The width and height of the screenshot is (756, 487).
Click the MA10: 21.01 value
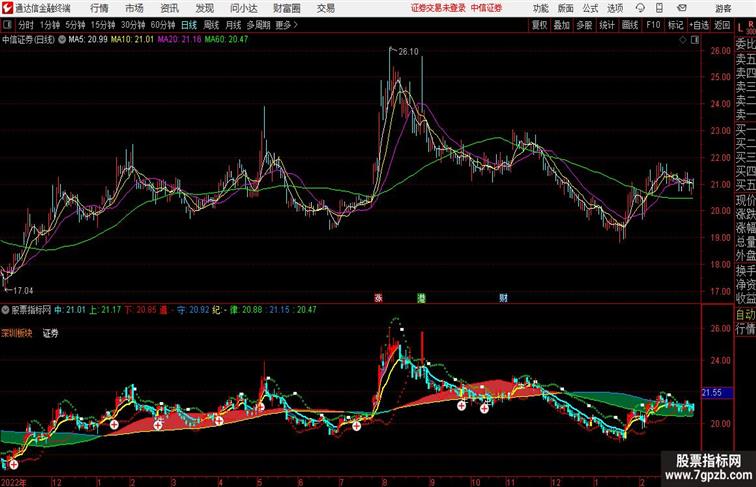[x=132, y=40]
